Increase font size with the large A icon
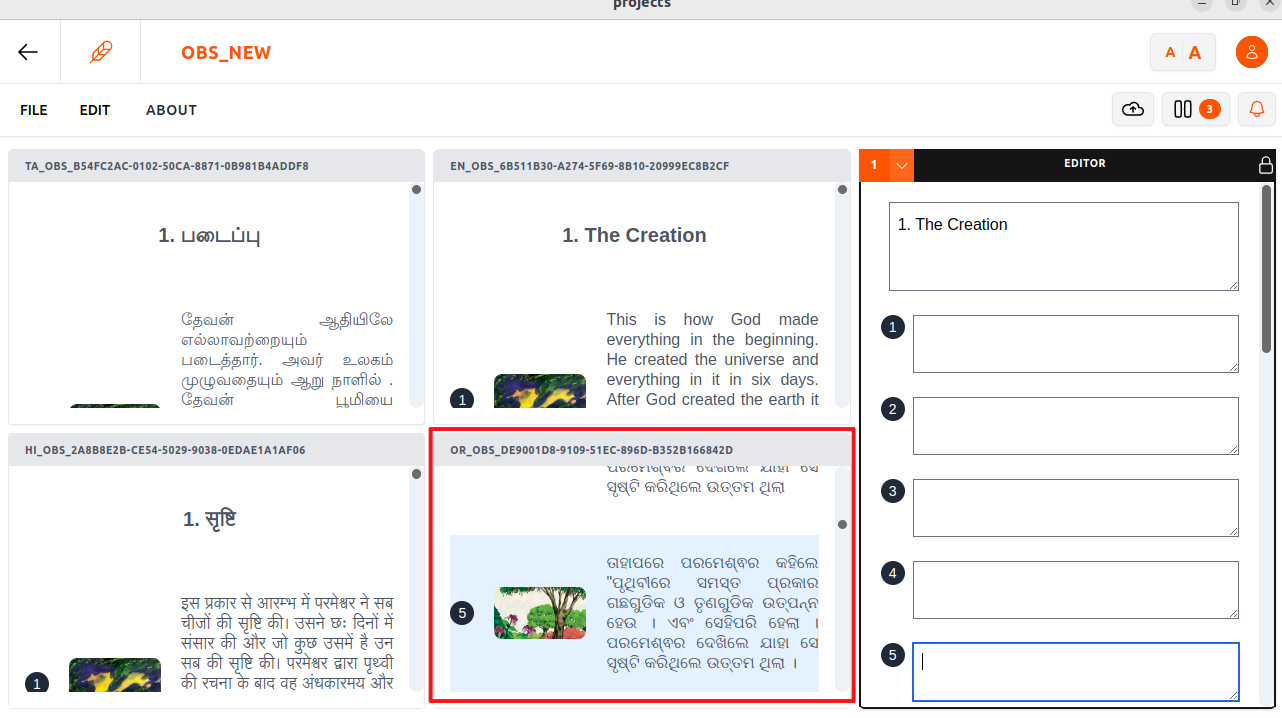The height and width of the screenshot is (718, 1282). point(1195,51)
